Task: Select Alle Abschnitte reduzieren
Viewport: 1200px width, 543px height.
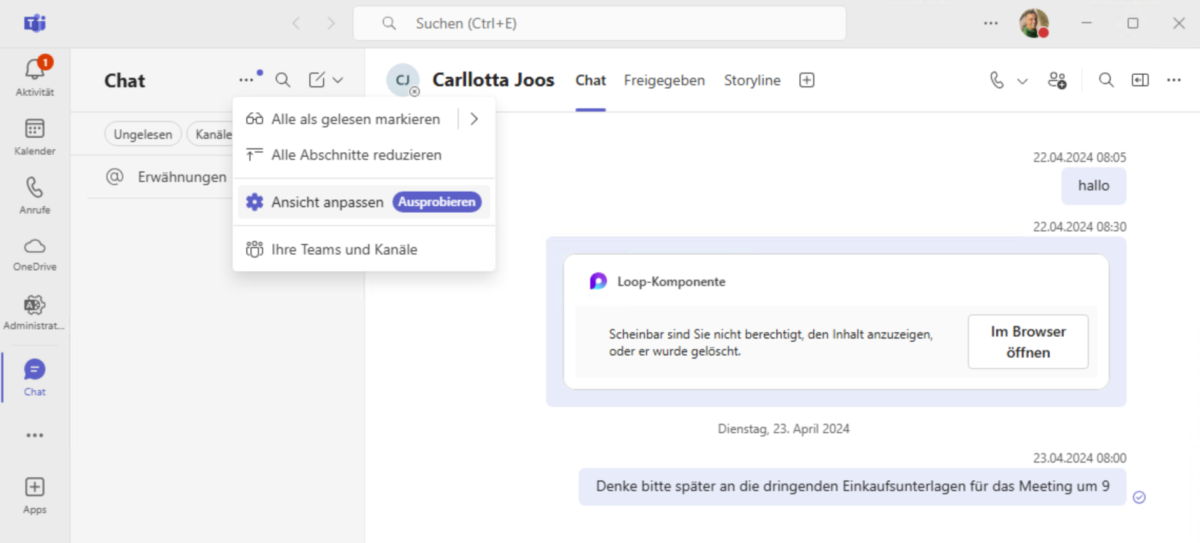Action: pyautogui.click(x=364, y=155)
